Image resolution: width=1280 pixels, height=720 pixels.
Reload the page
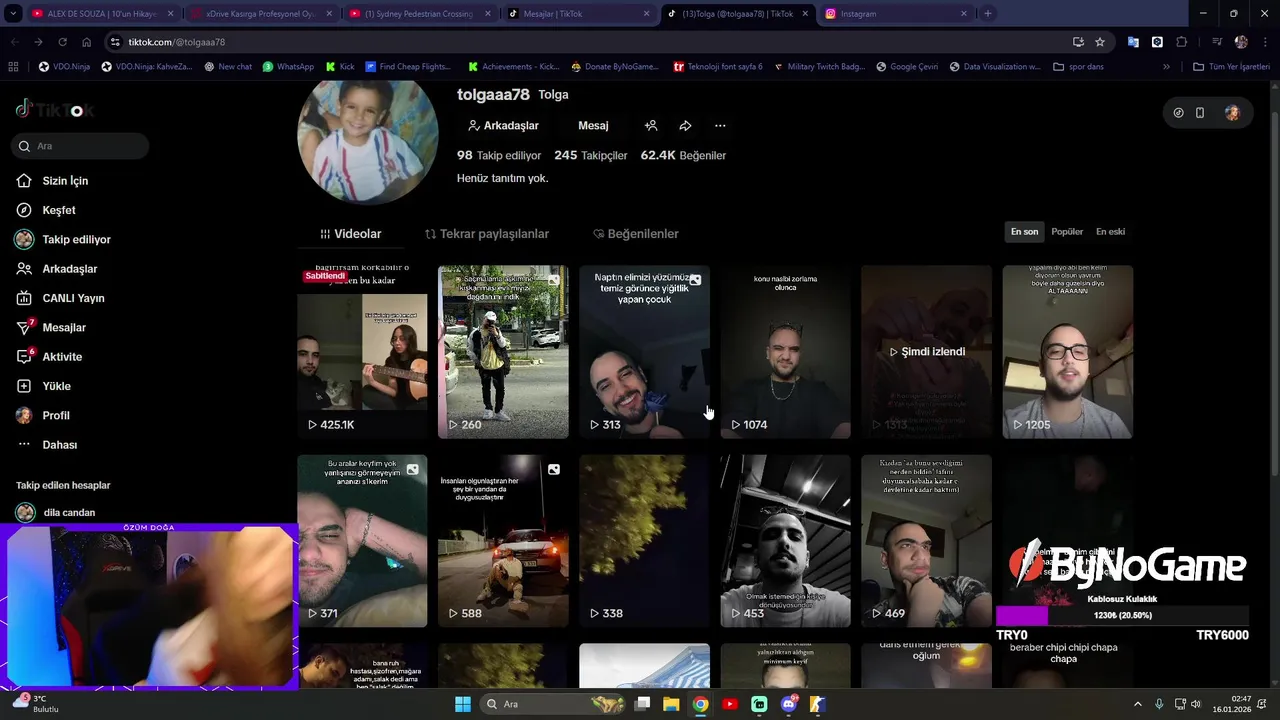point(62,42)
